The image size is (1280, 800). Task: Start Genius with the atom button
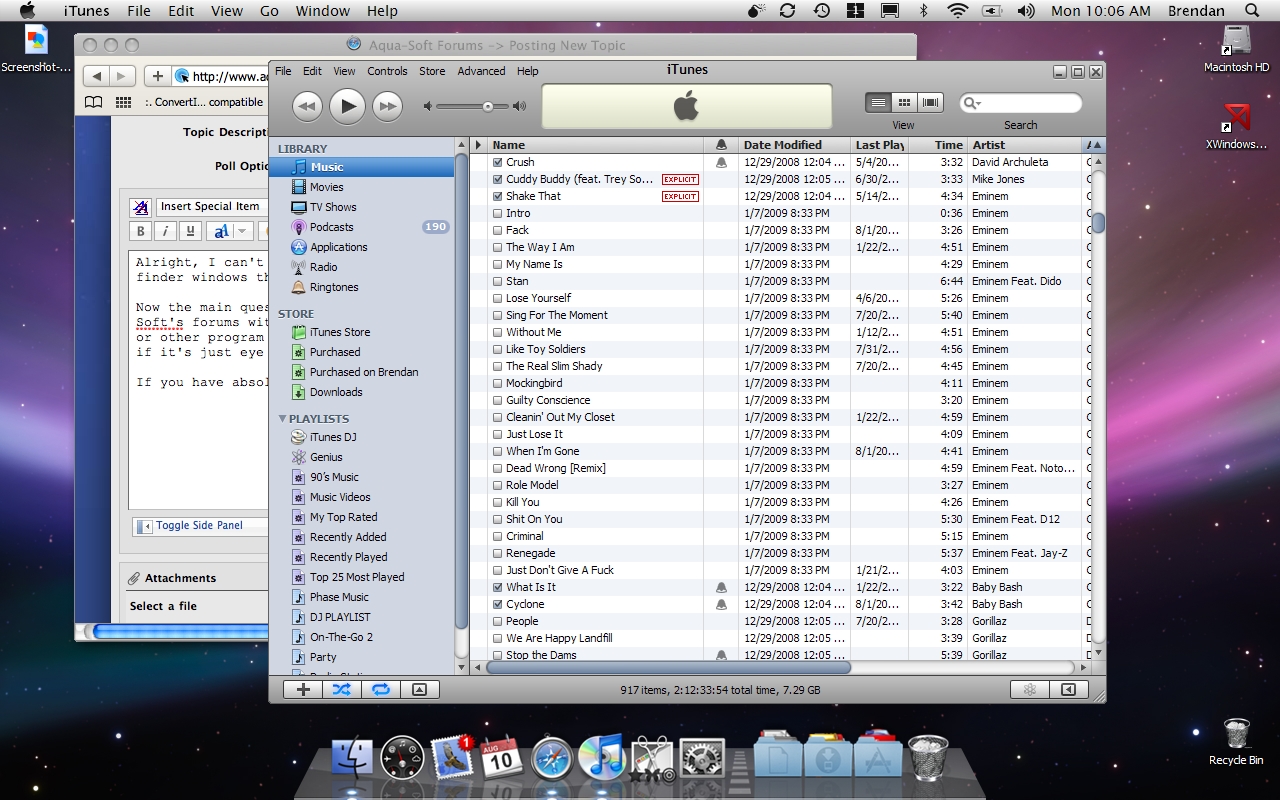(x=1030, y=690)
